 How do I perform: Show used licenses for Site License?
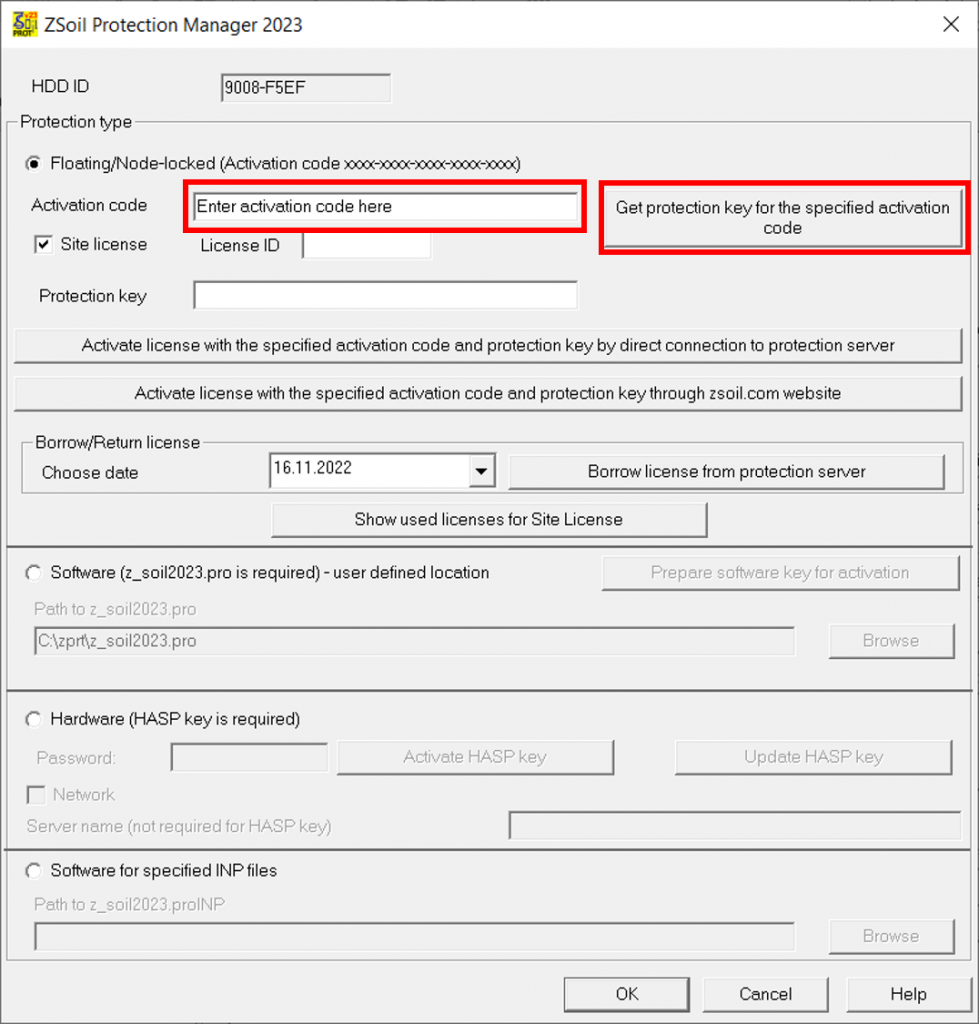click(x=488, y=520)
